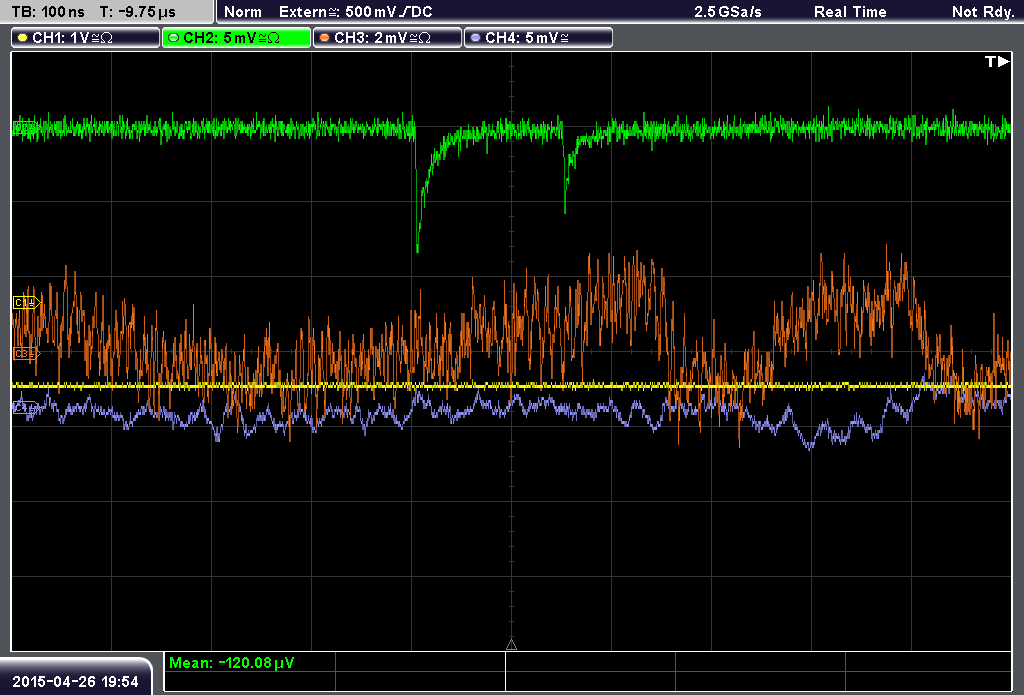Screen dimensions: 1024x695
Task: Click the purple C4 ground level marker
Action: [x=26, y=408]
